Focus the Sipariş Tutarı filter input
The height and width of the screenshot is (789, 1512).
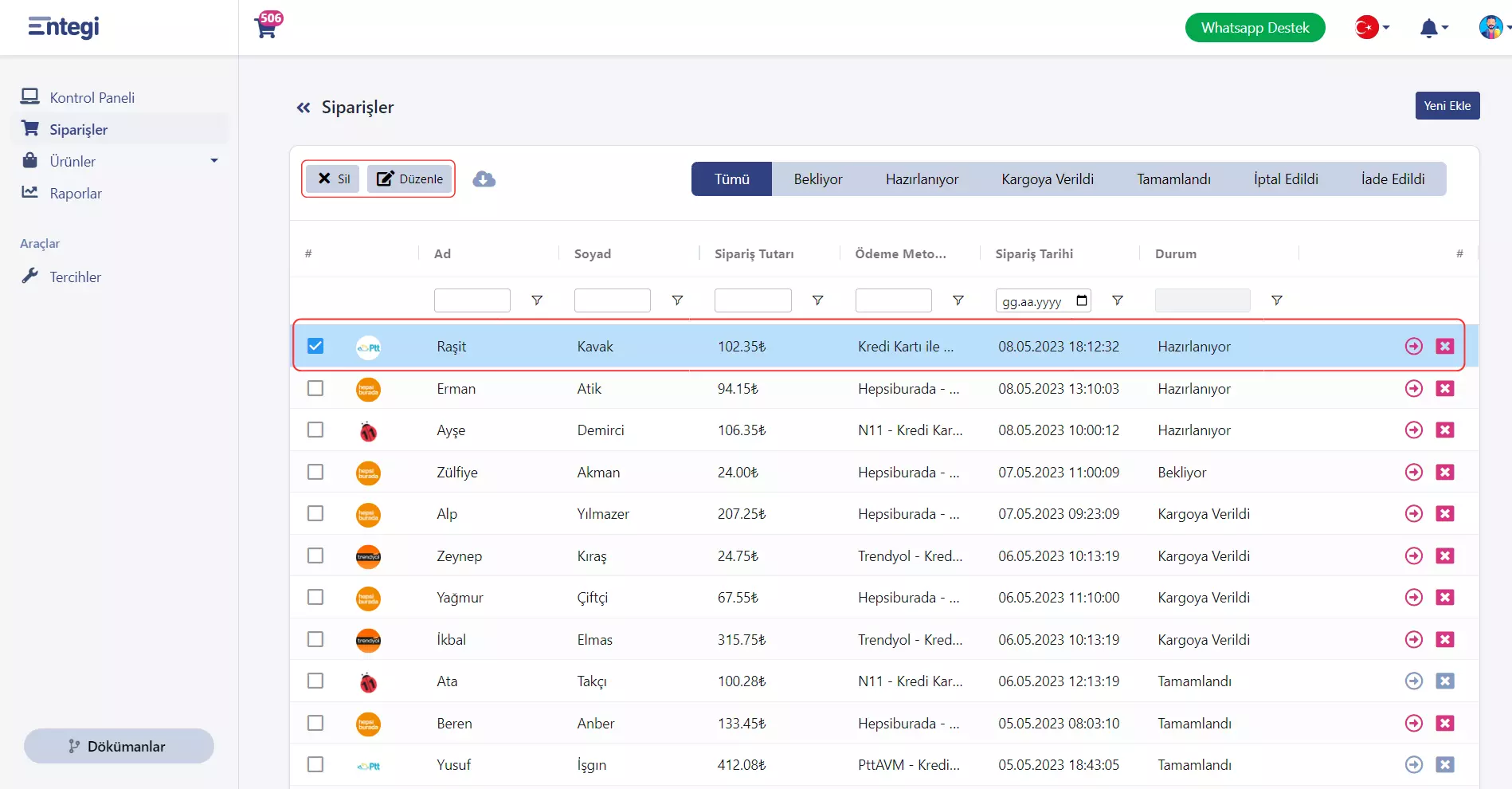point(753,300)
